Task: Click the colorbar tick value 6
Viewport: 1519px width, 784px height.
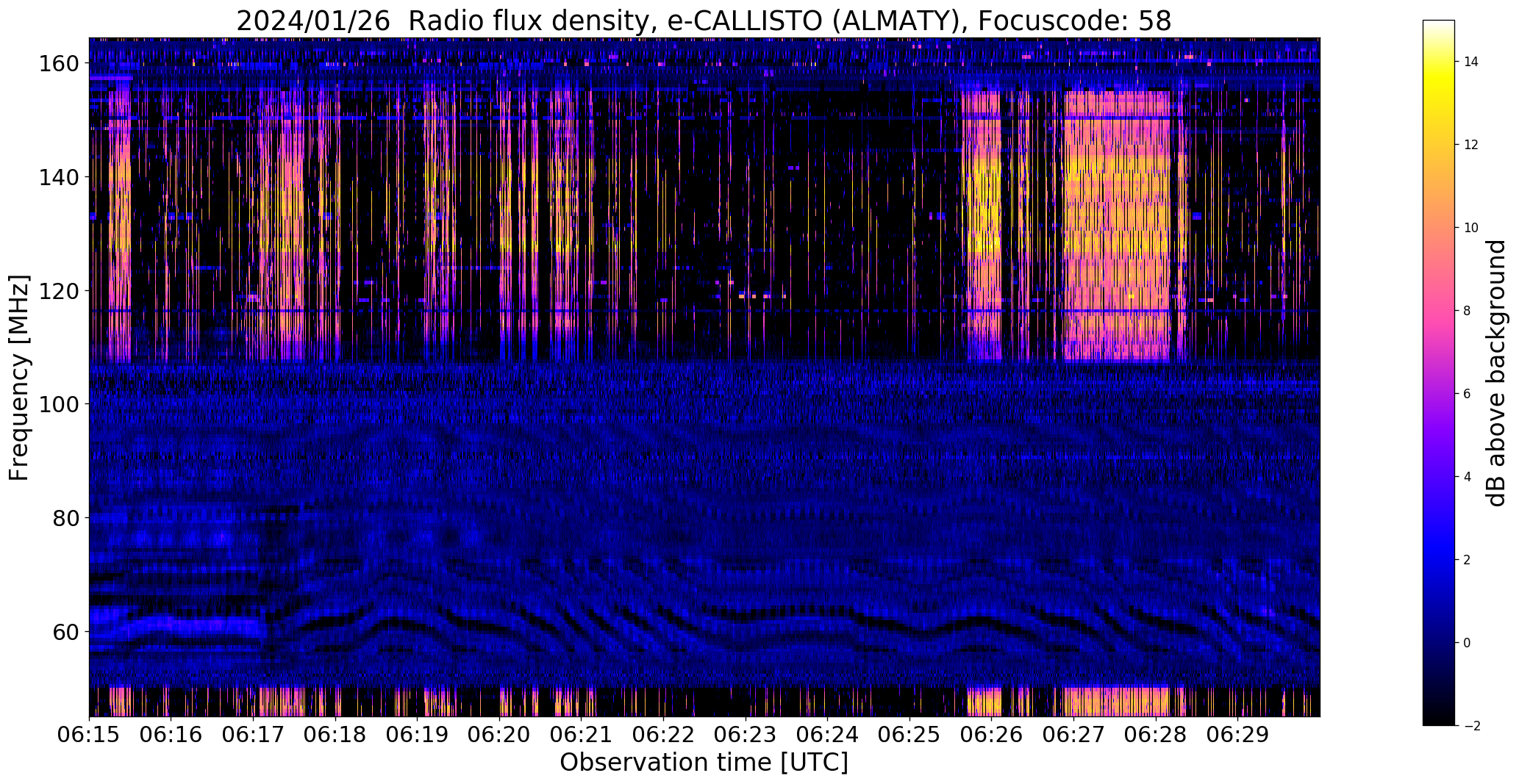Action: point(1467,394)
